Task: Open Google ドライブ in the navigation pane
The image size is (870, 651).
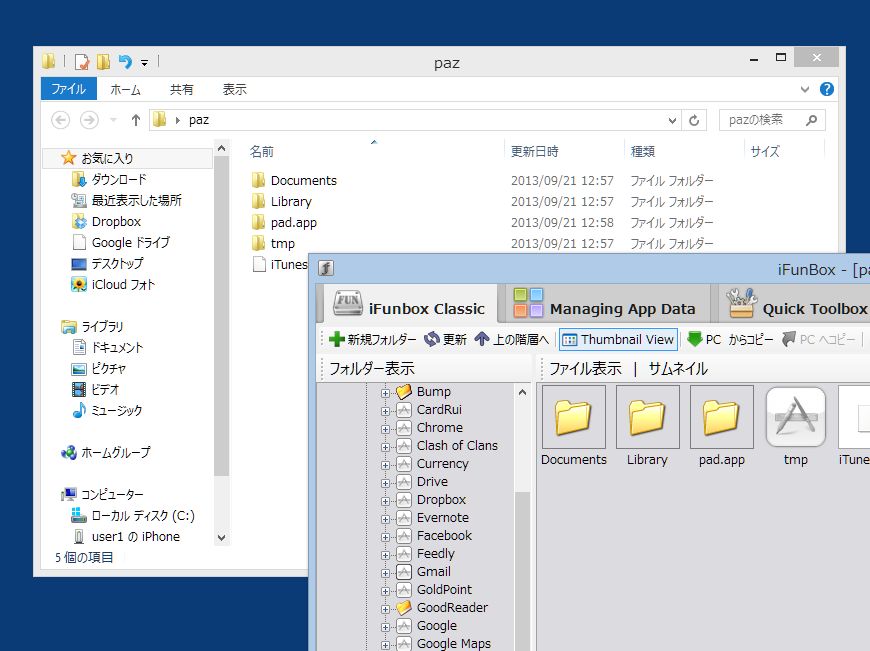Action: (x=130, y=243)
